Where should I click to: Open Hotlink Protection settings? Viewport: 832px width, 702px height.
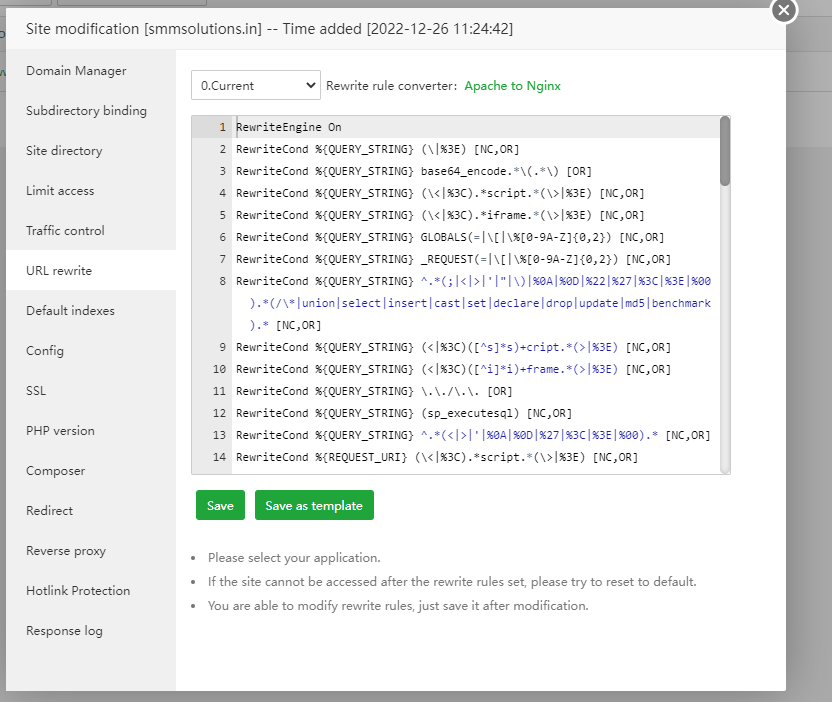[78, 591]
